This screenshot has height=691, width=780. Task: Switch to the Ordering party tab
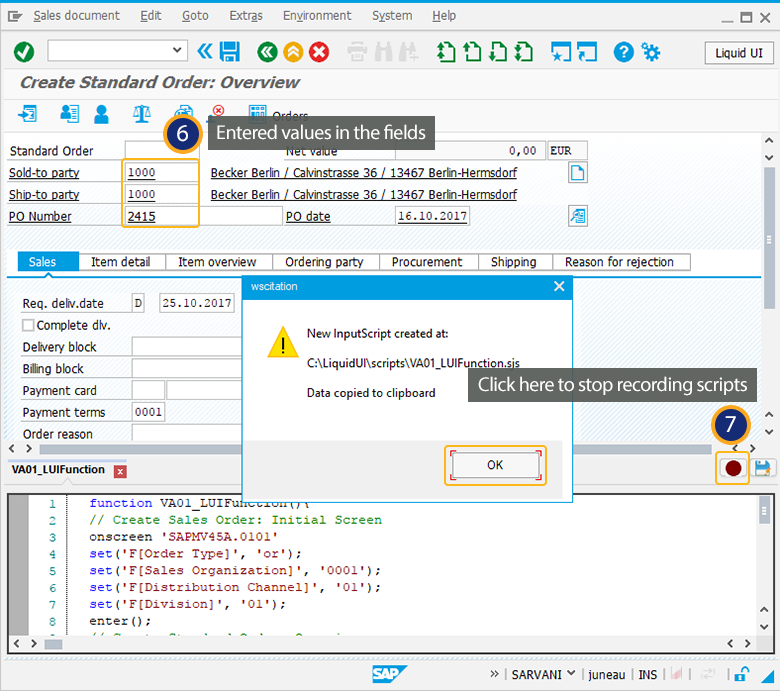pos(324,262)
